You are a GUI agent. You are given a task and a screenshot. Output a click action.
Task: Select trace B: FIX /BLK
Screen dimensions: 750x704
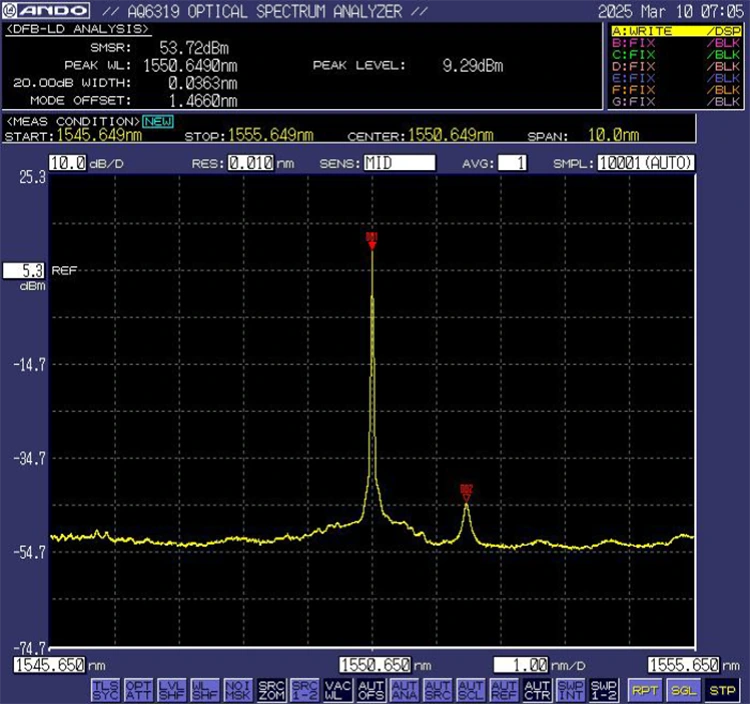676,44
